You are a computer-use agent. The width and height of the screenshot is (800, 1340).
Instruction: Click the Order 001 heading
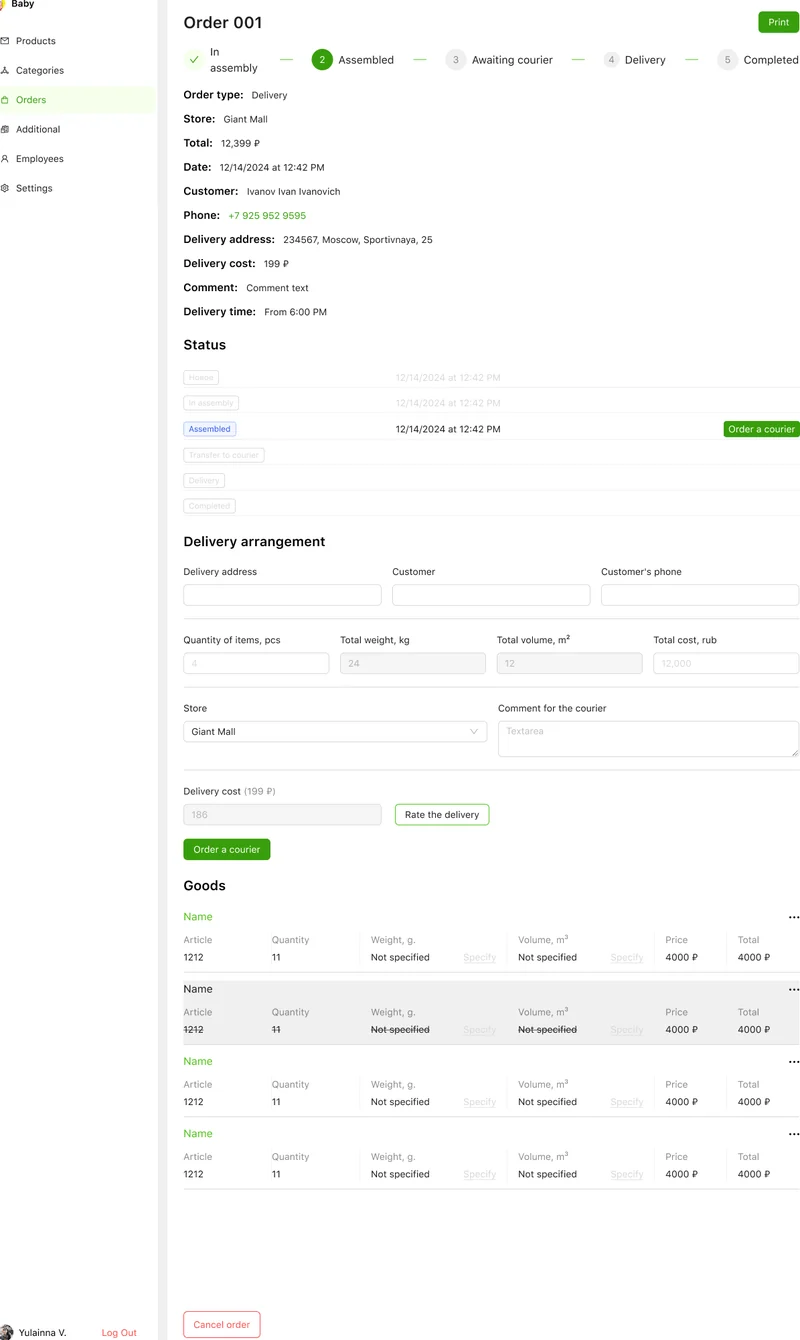[x=223, y=22]
